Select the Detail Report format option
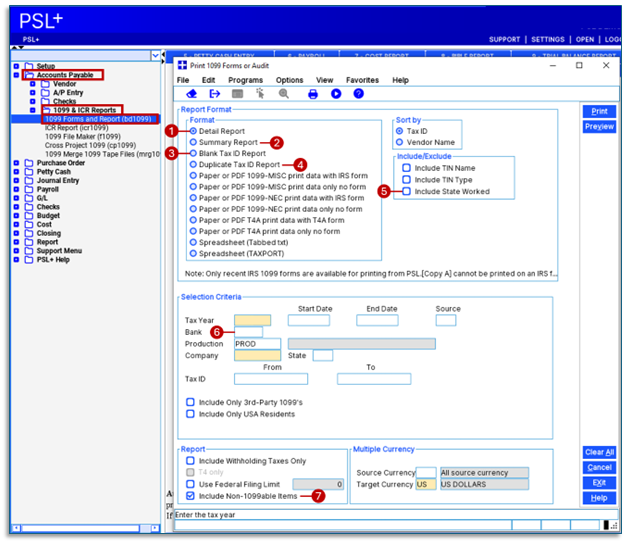This screenshot has width=626, height=542. pos(193,131)
